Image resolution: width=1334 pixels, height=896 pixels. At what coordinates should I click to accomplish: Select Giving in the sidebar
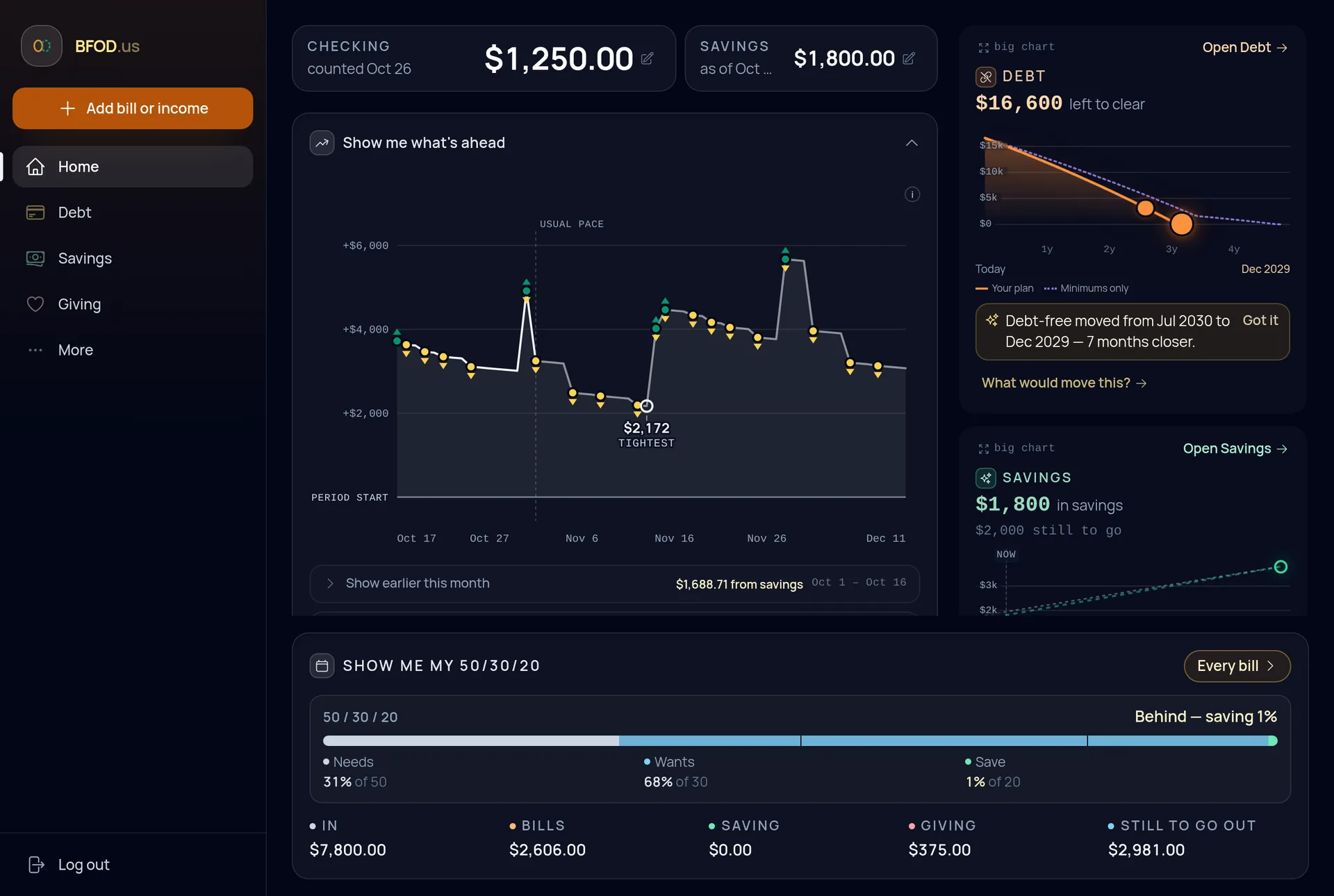click(x=133, y=304)
